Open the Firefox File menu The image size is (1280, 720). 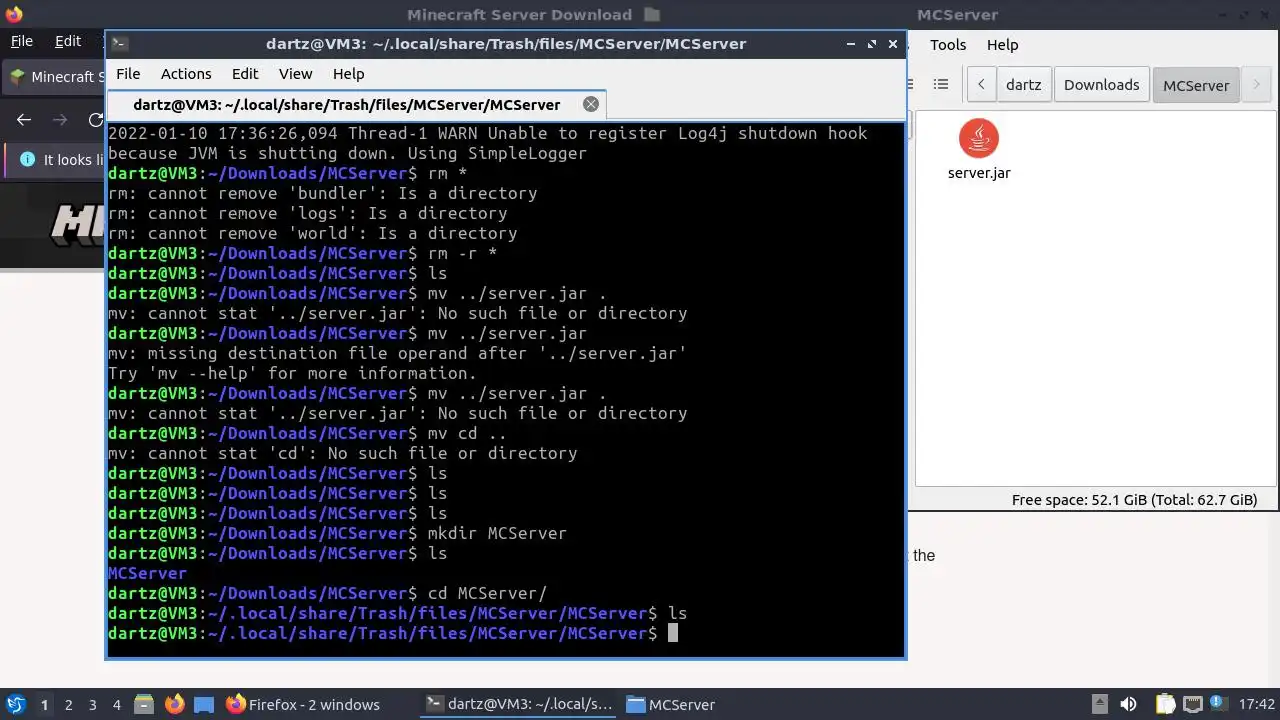tap(21, 41)
